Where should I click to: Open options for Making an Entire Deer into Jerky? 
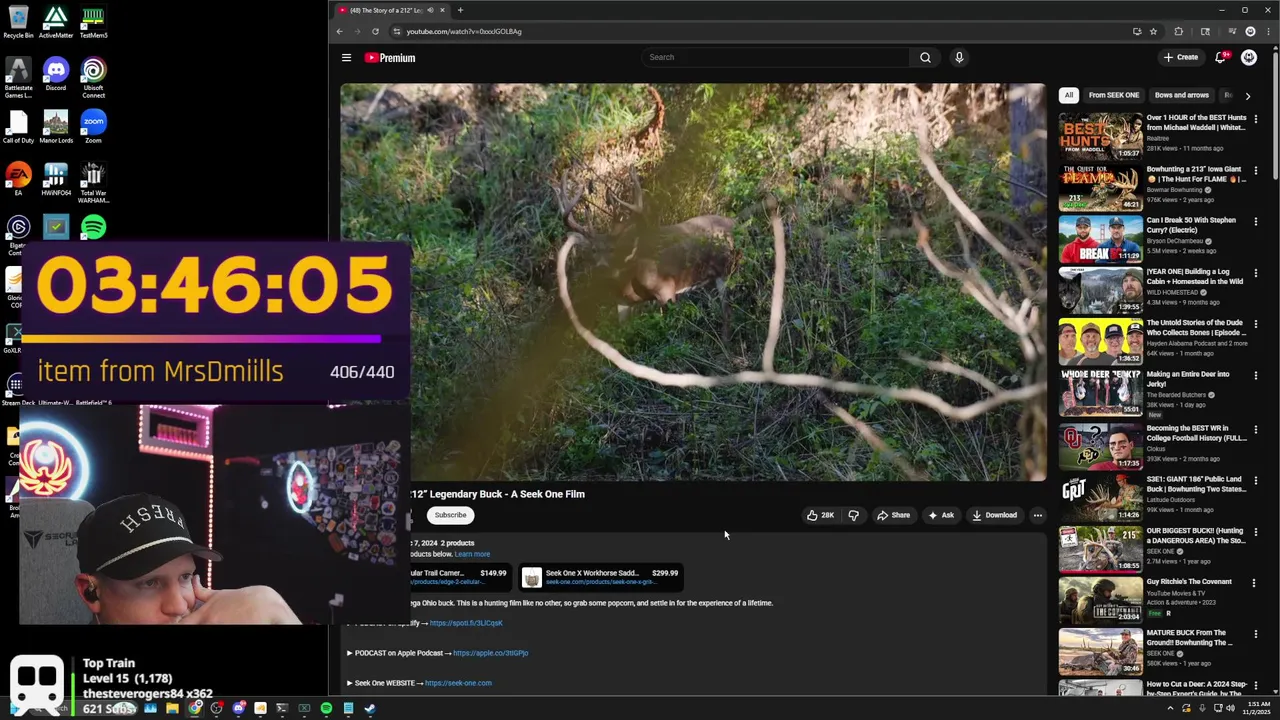1255,375
